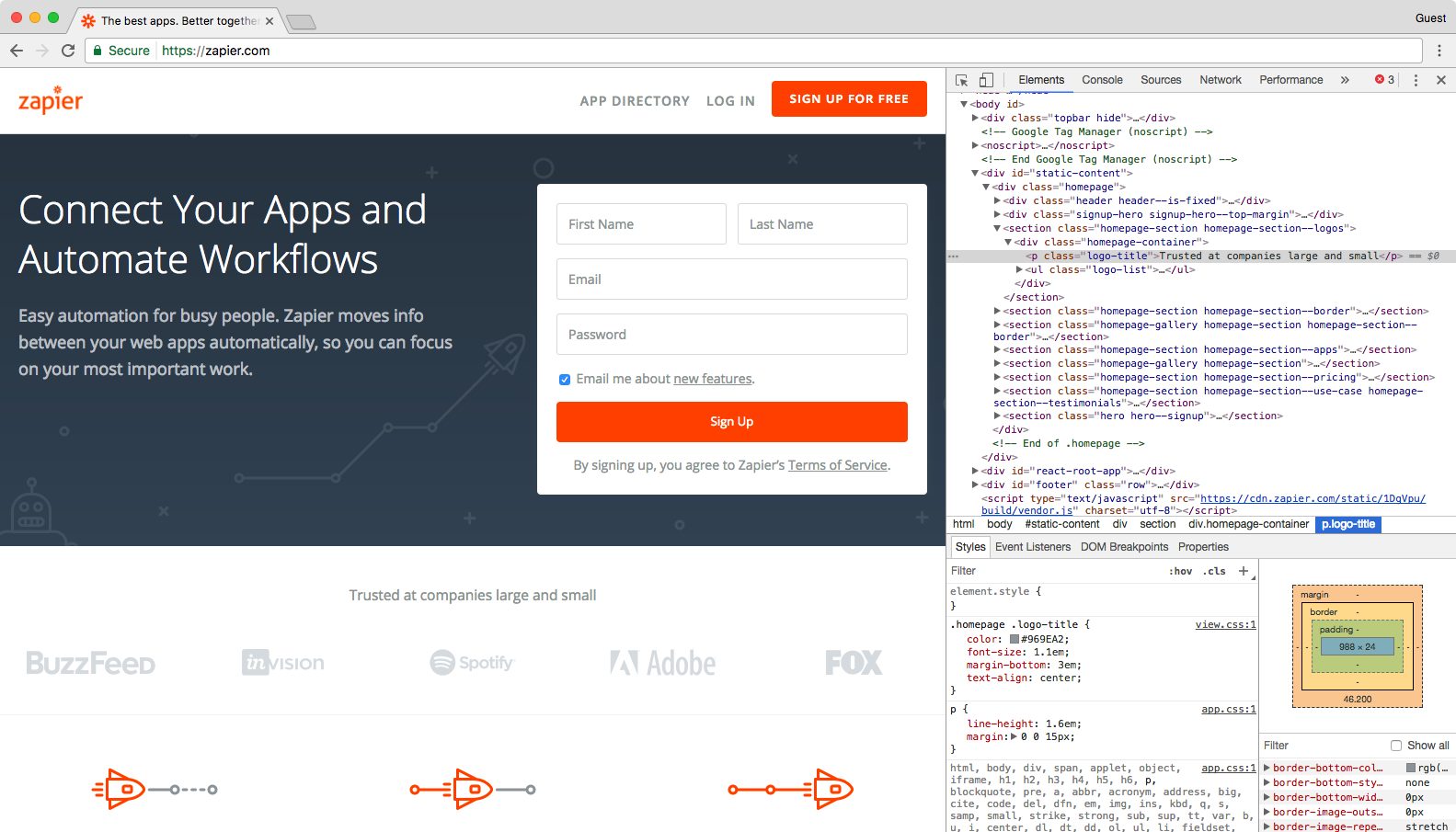Open the Chrome three-dot menu
This screenshot has height=832, width=1456.
[1439, 51]
